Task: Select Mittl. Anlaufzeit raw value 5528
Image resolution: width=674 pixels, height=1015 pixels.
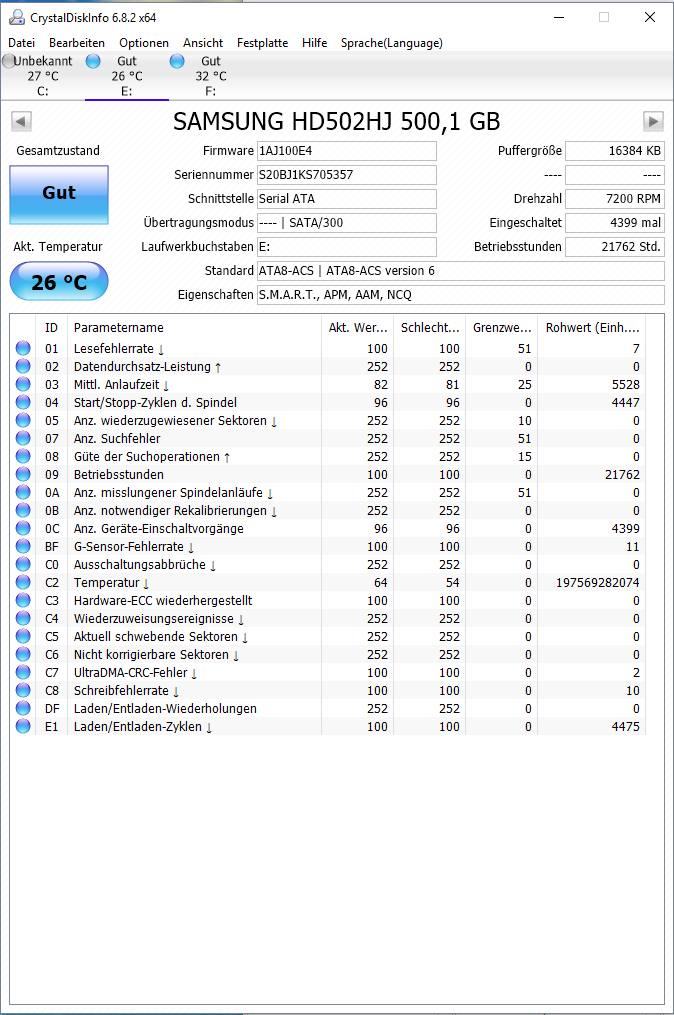Action: point(625,385)
